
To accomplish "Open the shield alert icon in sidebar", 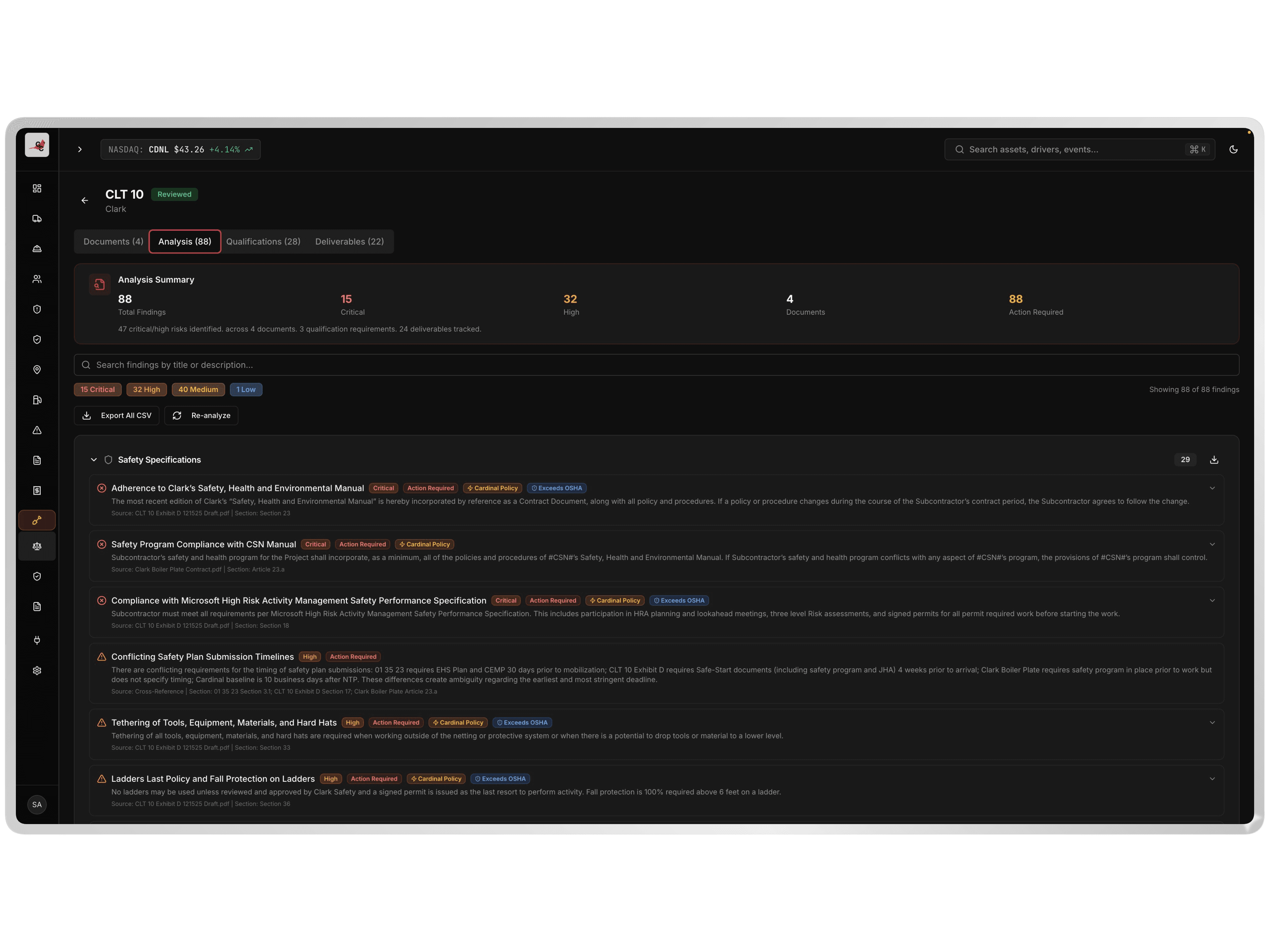I will click(37, 309).
